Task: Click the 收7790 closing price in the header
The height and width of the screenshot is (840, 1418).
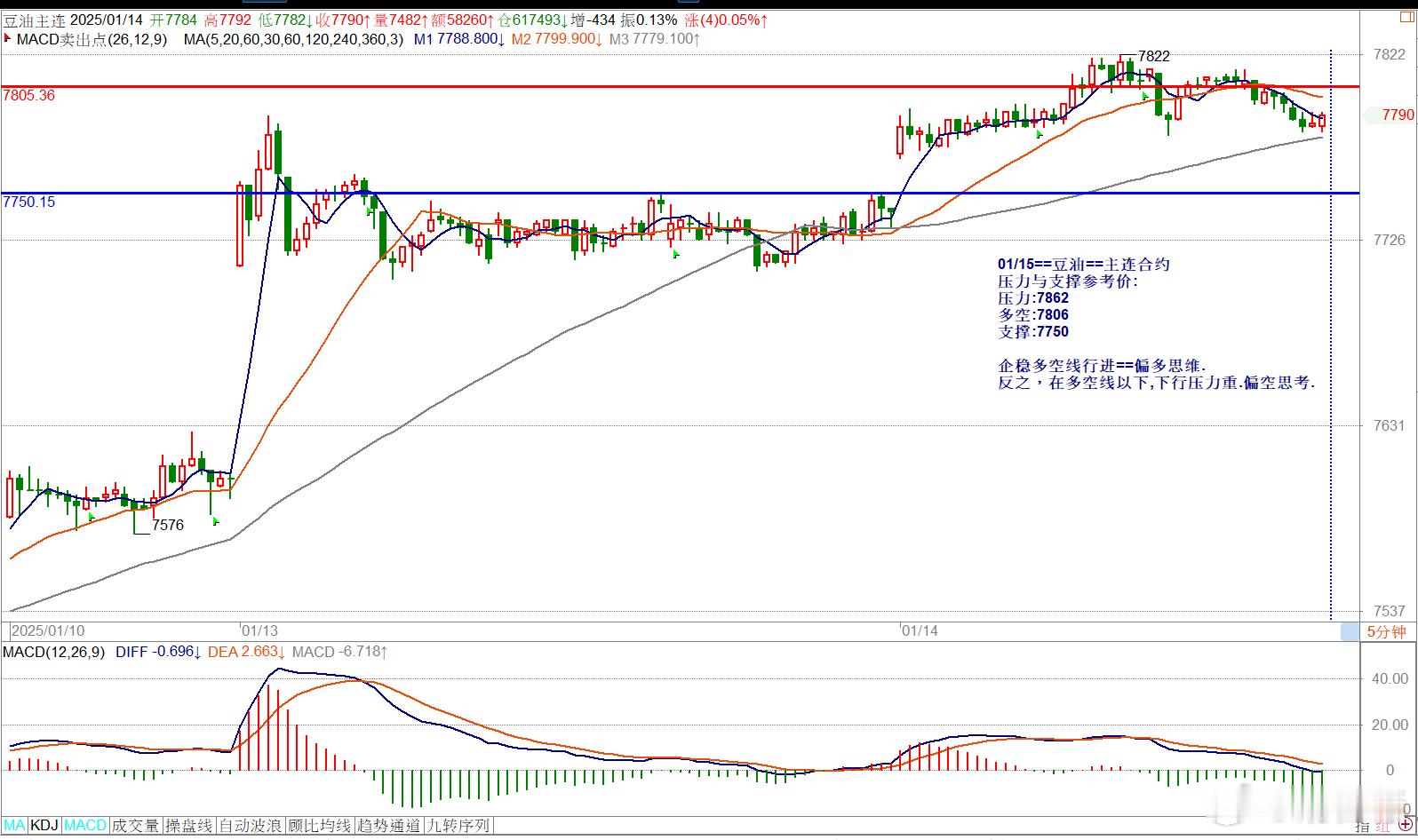Action: (x=345, y=20)
